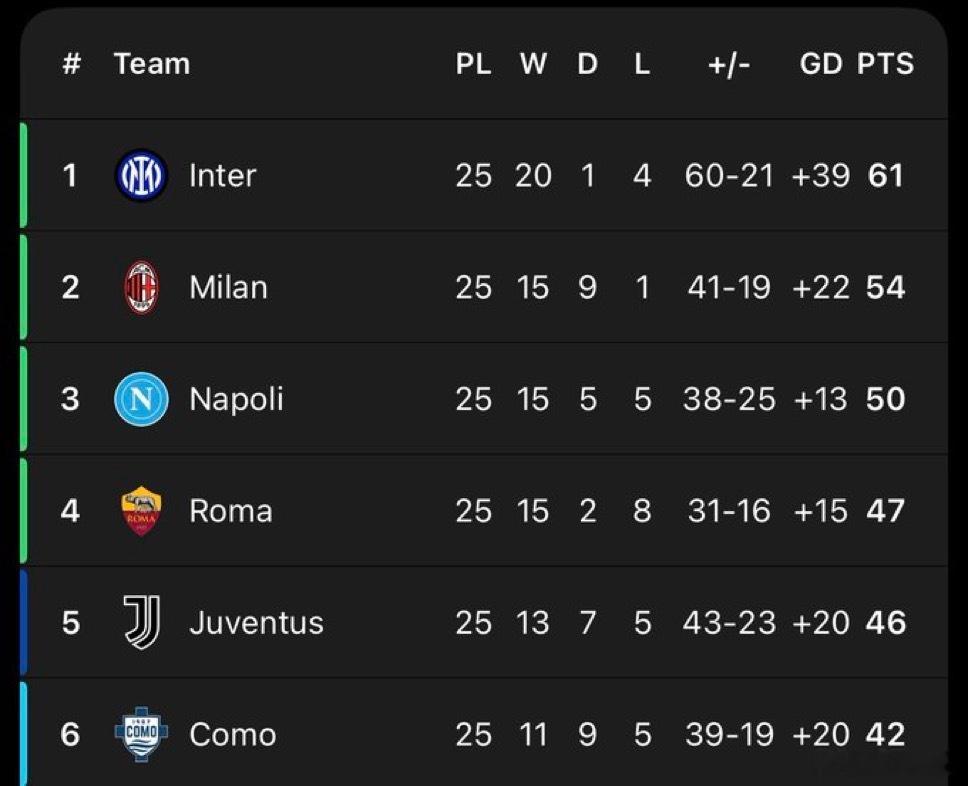Click the Inter club crest icon
Viewport: 968px width, 786px height.
tap(141, 176)
